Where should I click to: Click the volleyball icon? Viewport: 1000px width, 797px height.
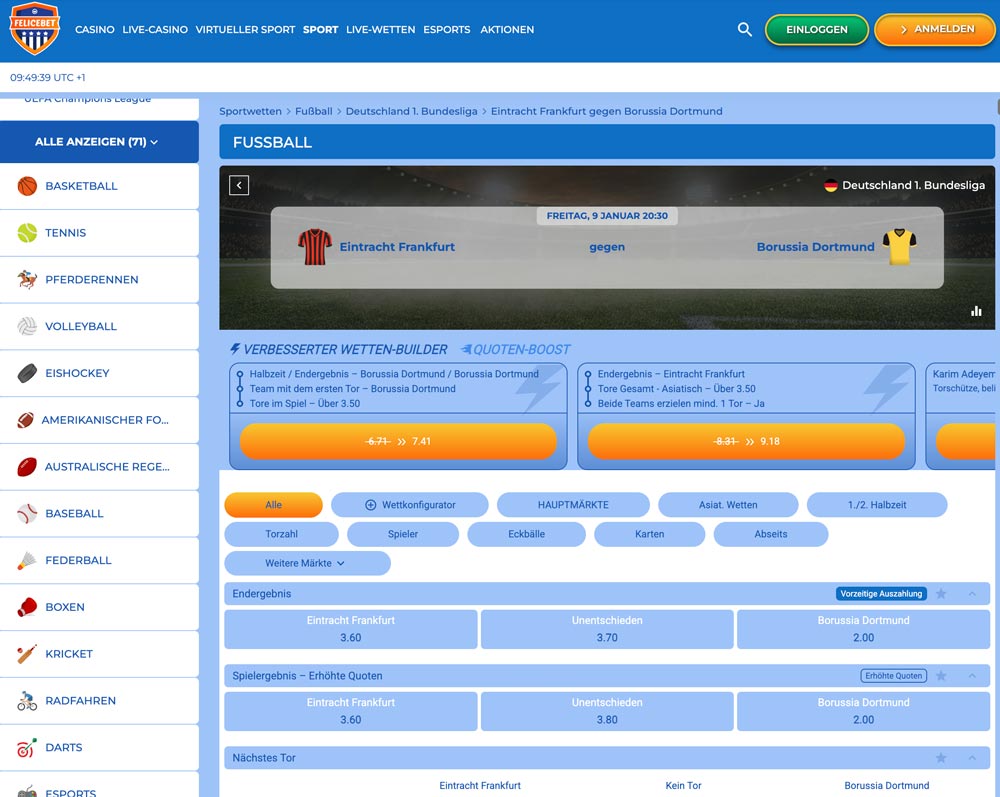[x=27, y=326]
